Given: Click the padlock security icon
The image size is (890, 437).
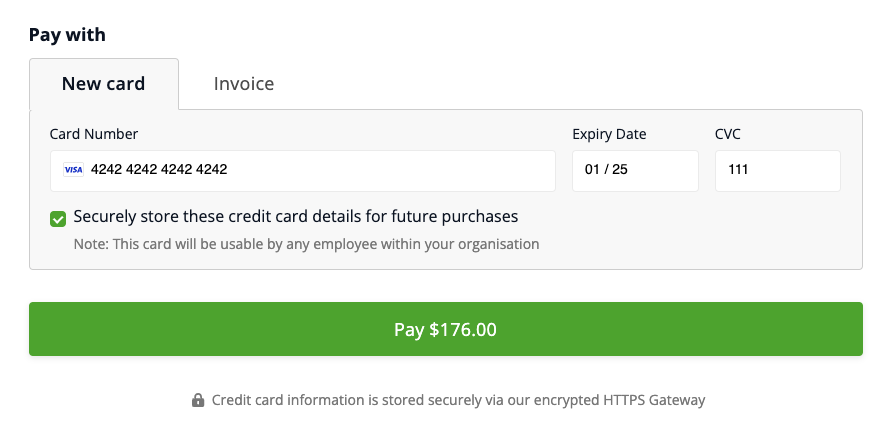Looking at the screenshot, I should coord(198,400).
